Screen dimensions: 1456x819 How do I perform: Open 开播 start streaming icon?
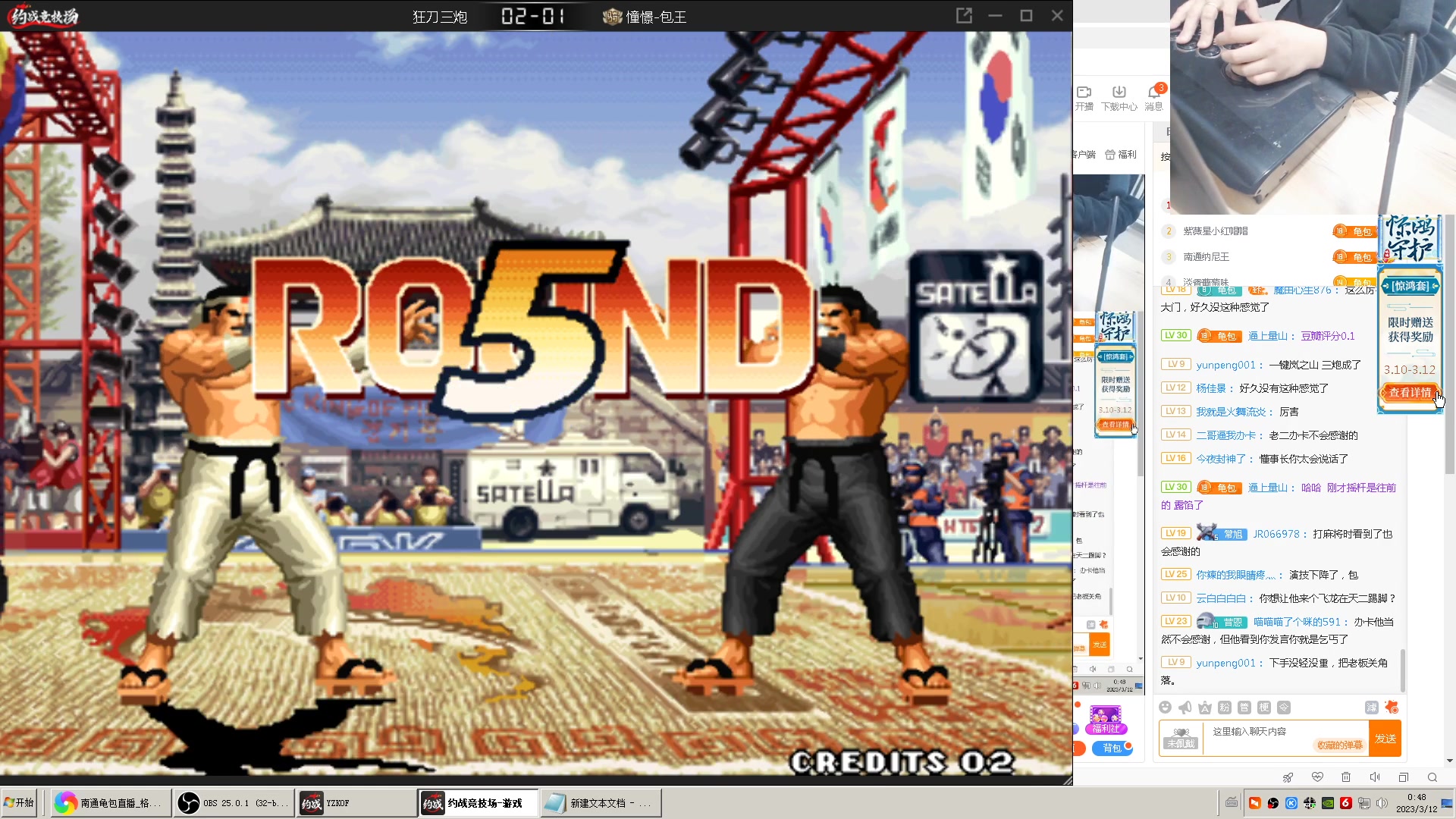[x=1084, y=98]
